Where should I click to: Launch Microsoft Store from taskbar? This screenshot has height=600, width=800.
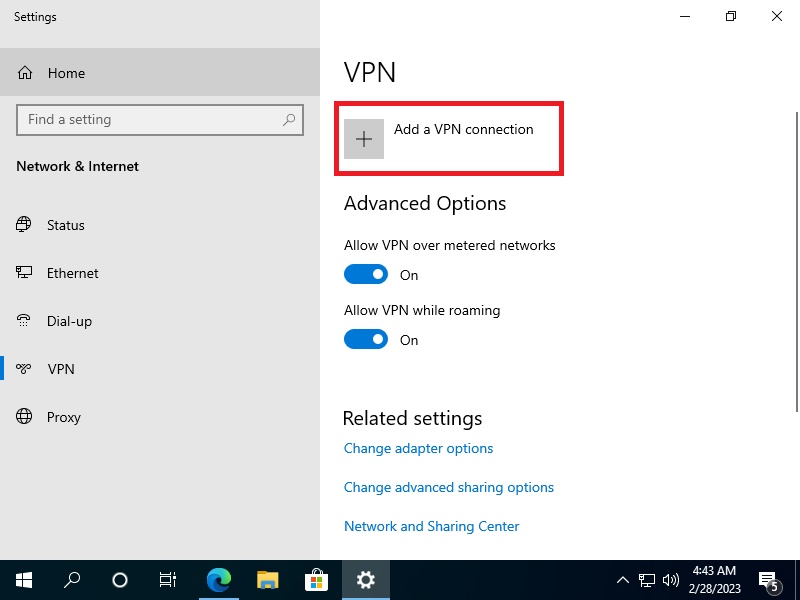(316, 580)
